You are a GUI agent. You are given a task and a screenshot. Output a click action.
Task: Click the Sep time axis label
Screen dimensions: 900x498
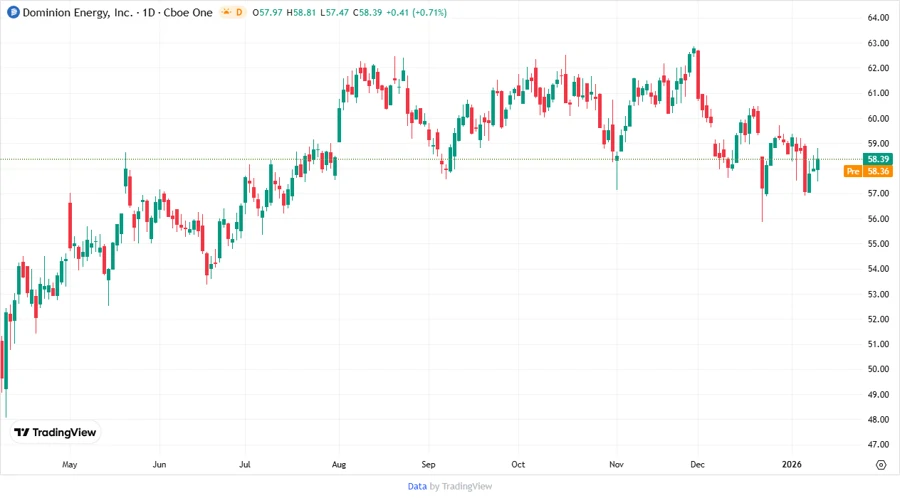pyautogui.click(x=428, y=464)
